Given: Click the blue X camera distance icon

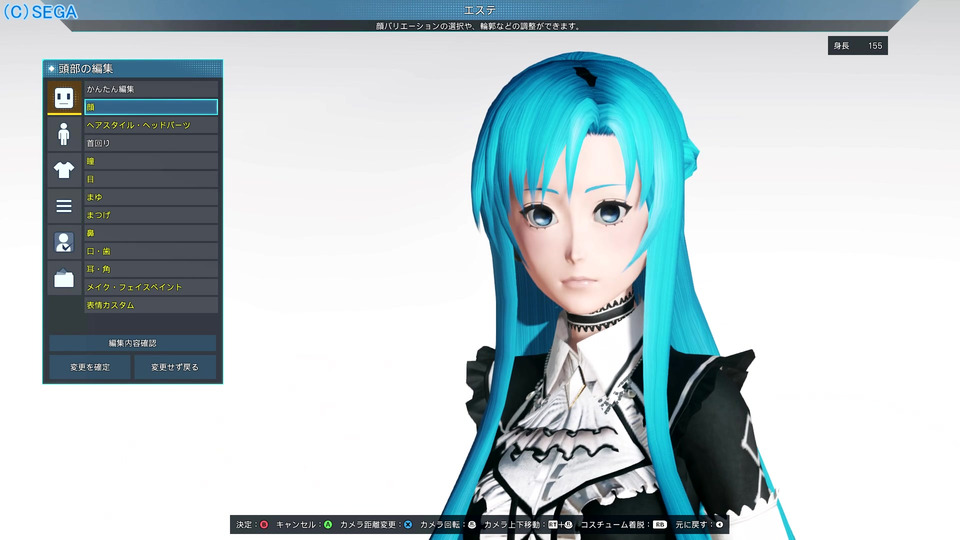Looking at the screenshot, I should pyautogui.click(x=408, y=525).
